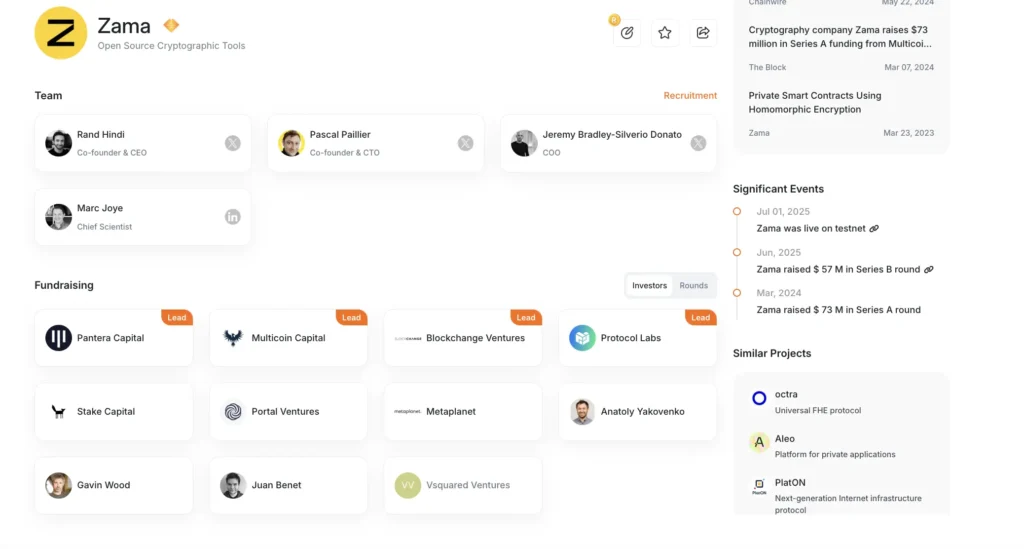The width and height of the screenshot is (1024, 549).
Task: Open Jeremy Bradley-Silverio Donato's name
Action: (612, 134)
